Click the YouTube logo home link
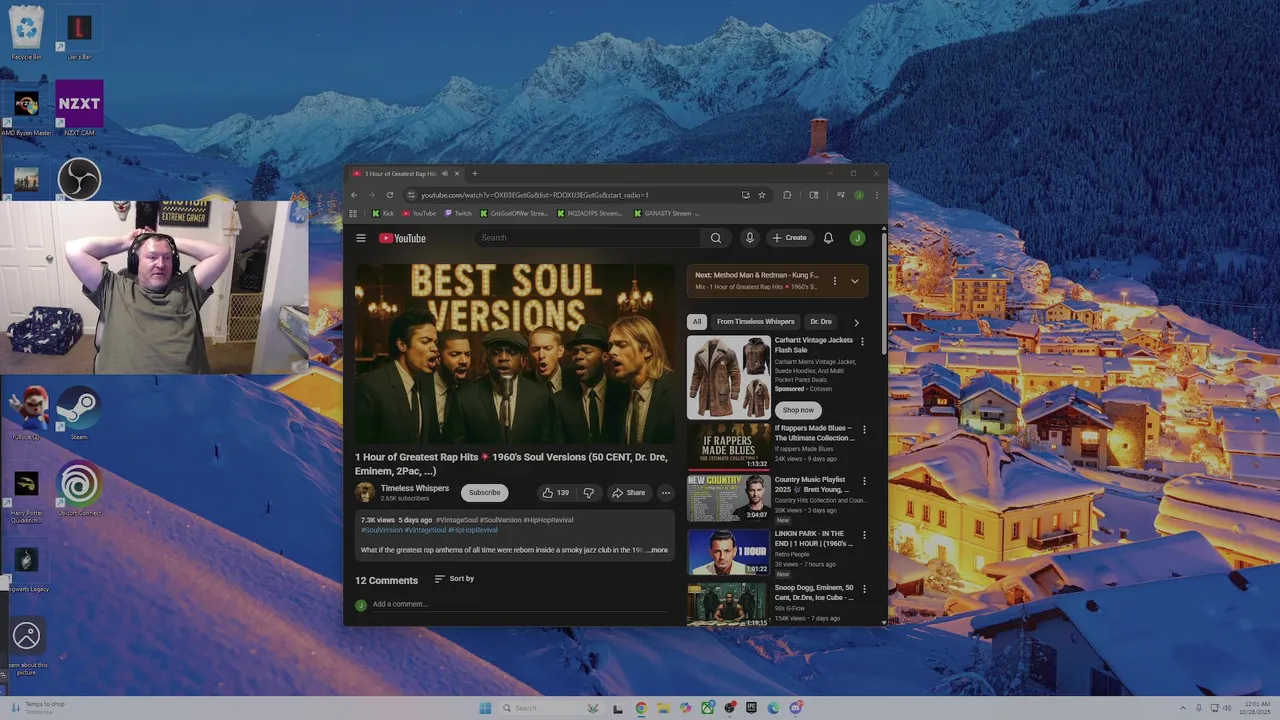Image resolution: width=1280 pixels, height=720 pixels. pyautogui.click(x=402, y=238)
